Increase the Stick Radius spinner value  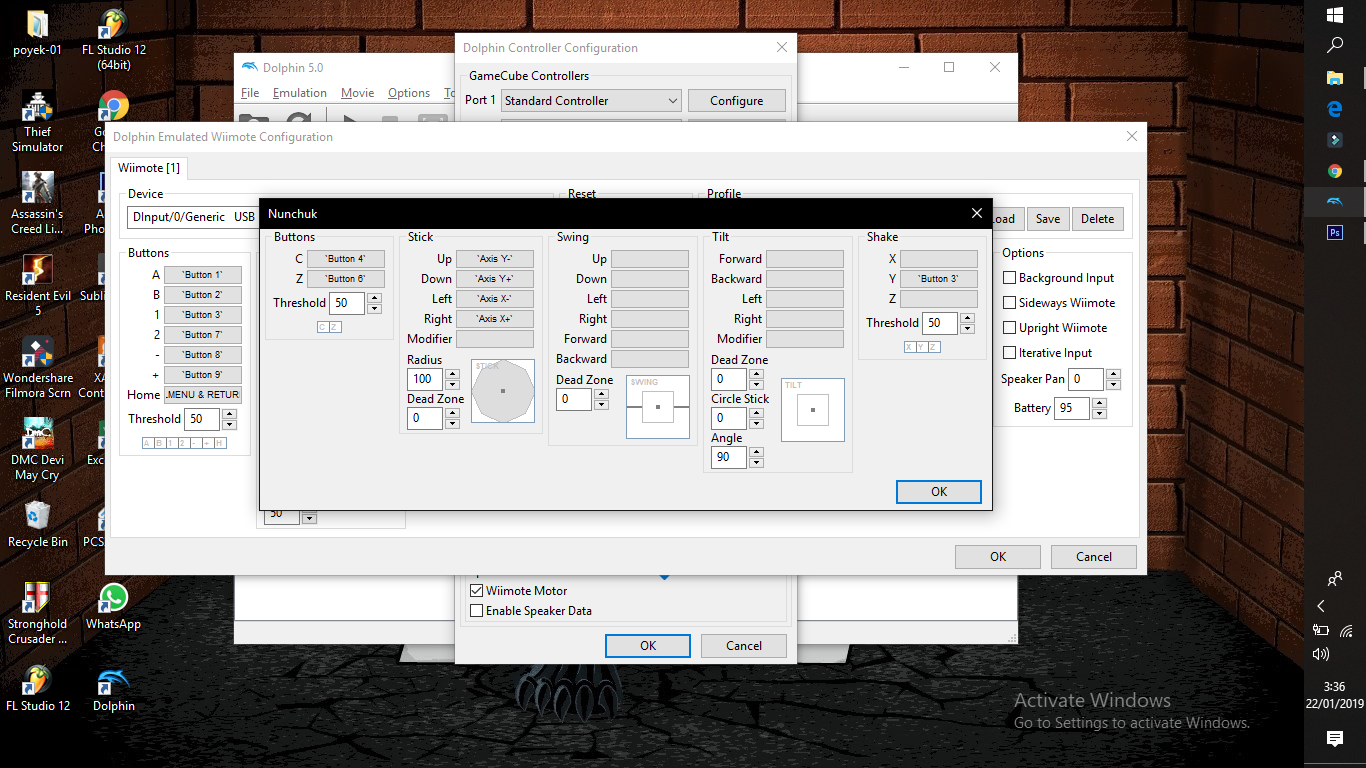click(452, 374)
